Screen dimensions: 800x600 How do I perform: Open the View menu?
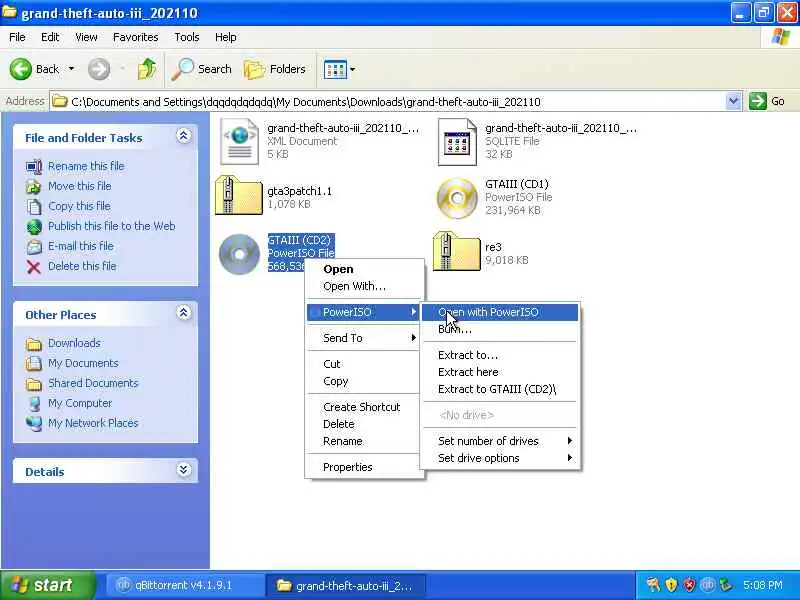coord(86,37)
